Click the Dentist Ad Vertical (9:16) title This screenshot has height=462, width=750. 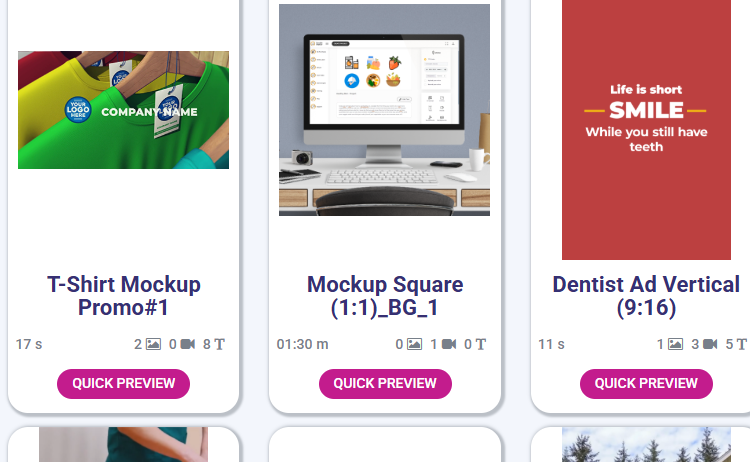646,296
